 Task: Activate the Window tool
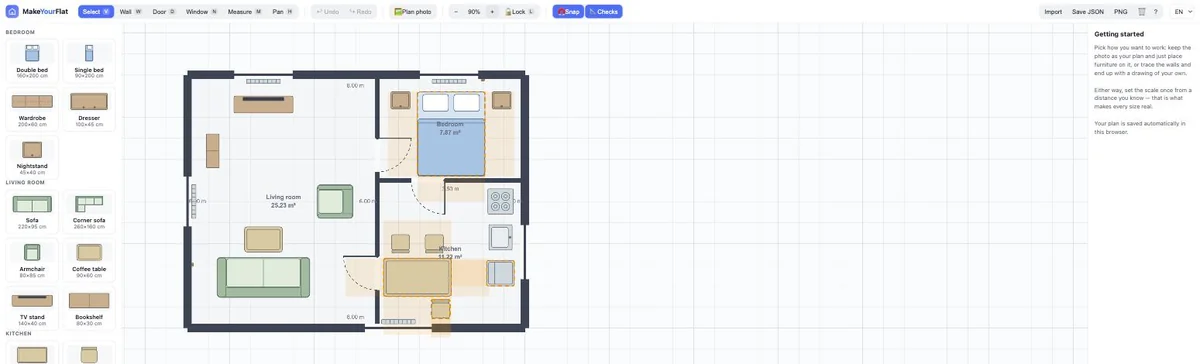pyautogui.click(x=202, y=12)
